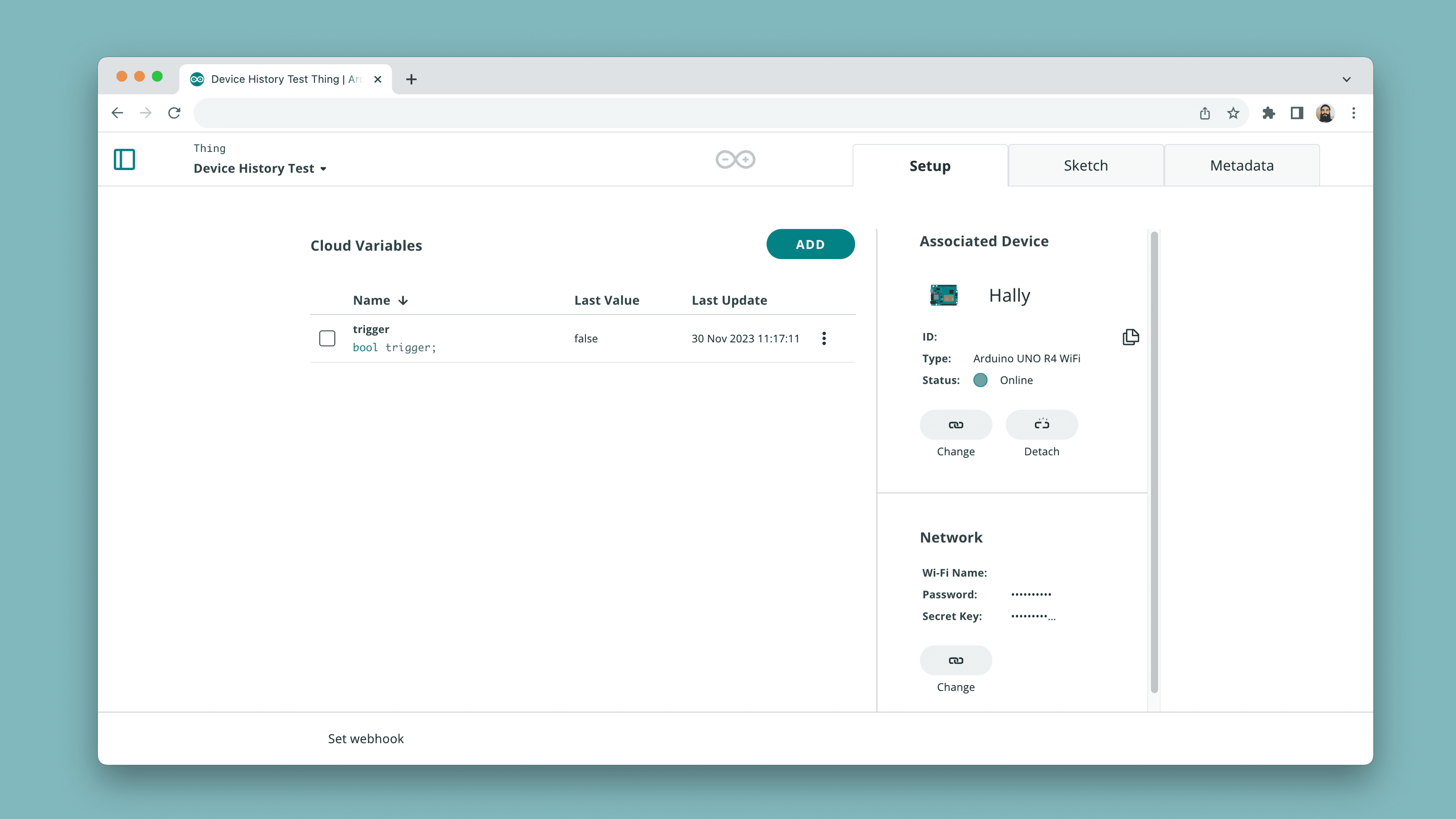The image size is (1456, 819).
Task: Change the associated device Hally
Action: tap(956, 424)
